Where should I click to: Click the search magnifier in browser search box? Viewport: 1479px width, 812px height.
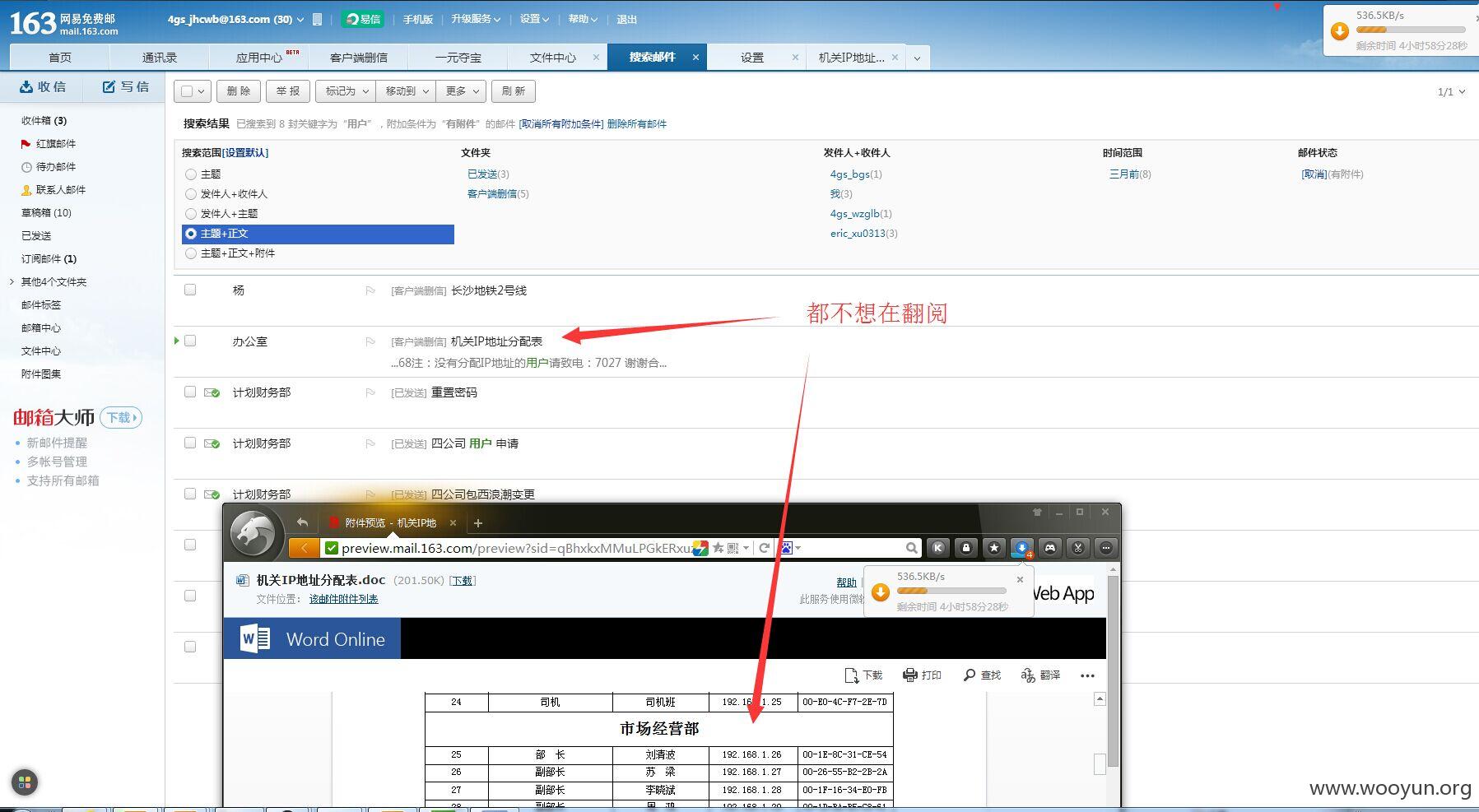(x=911, y=548)
